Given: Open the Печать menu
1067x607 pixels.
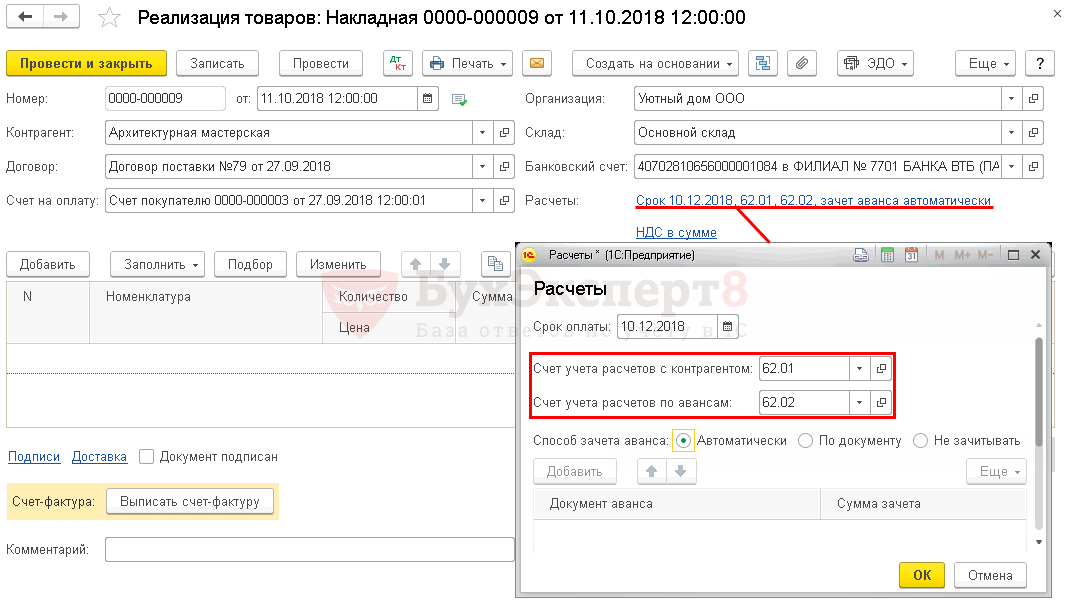Looking at the screenshot, I should pos(467,63).
